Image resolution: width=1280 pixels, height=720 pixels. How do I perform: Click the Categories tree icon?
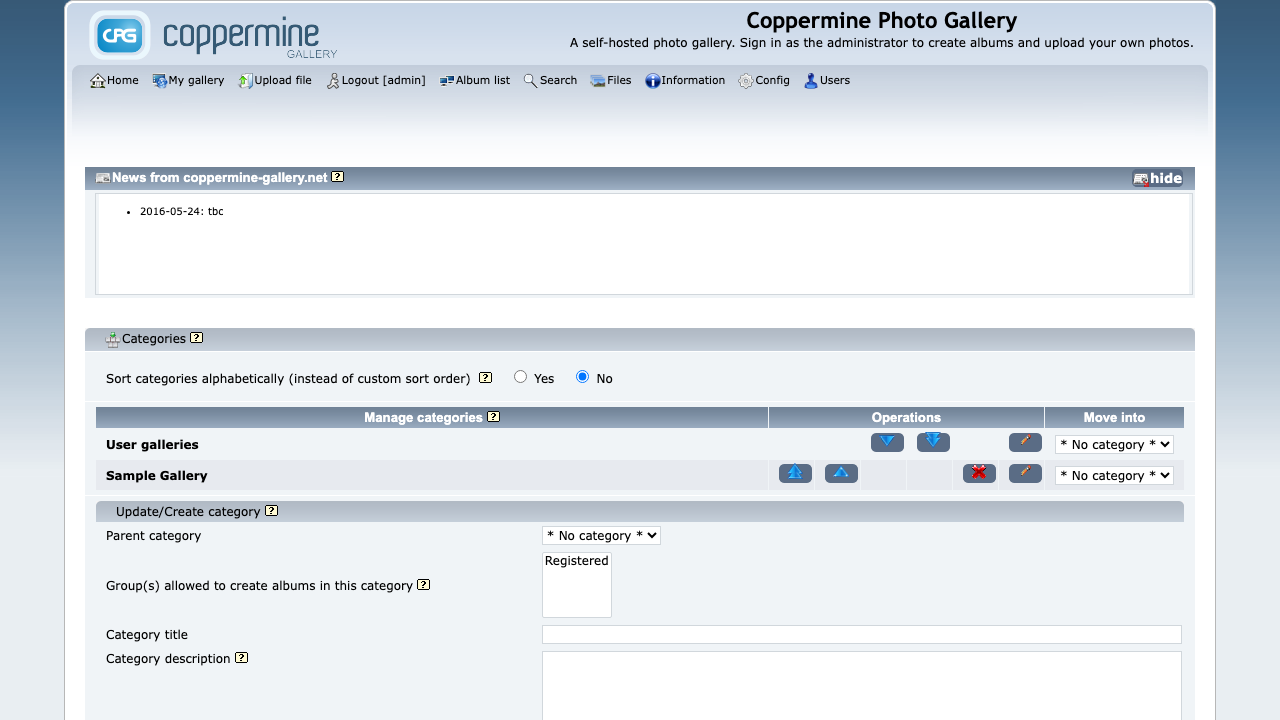(113, 340)
